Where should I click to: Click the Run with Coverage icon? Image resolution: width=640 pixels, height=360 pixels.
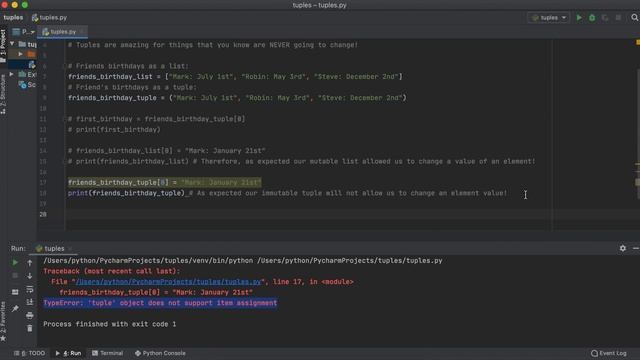tap(605, 18)
